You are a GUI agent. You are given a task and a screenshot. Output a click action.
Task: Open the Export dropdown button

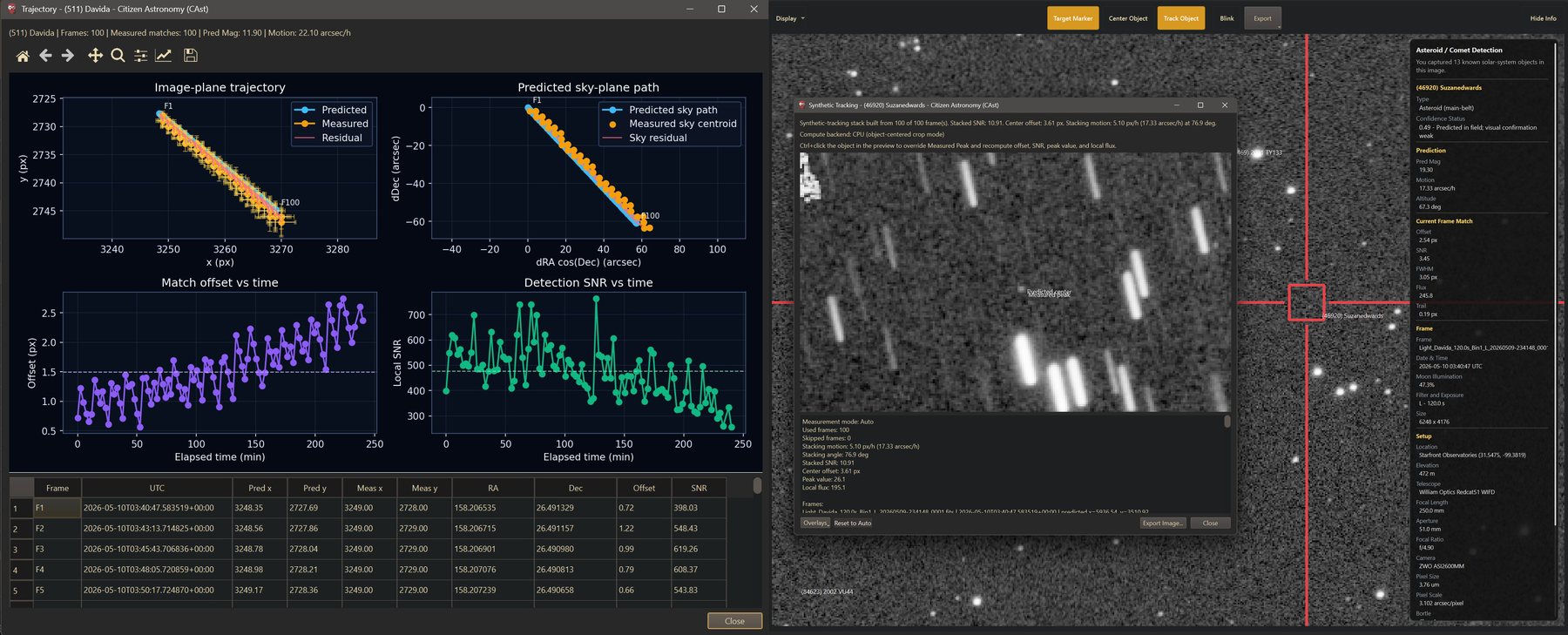1262,18
